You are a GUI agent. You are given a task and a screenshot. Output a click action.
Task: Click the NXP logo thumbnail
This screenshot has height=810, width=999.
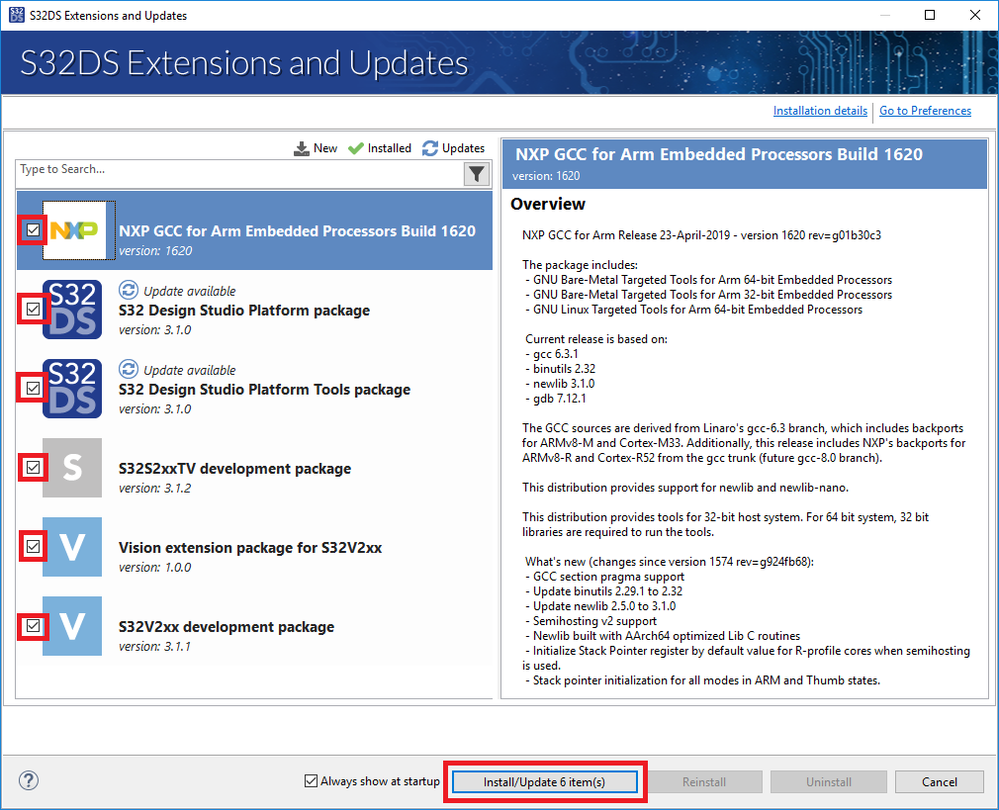click(x=75, y=230)
